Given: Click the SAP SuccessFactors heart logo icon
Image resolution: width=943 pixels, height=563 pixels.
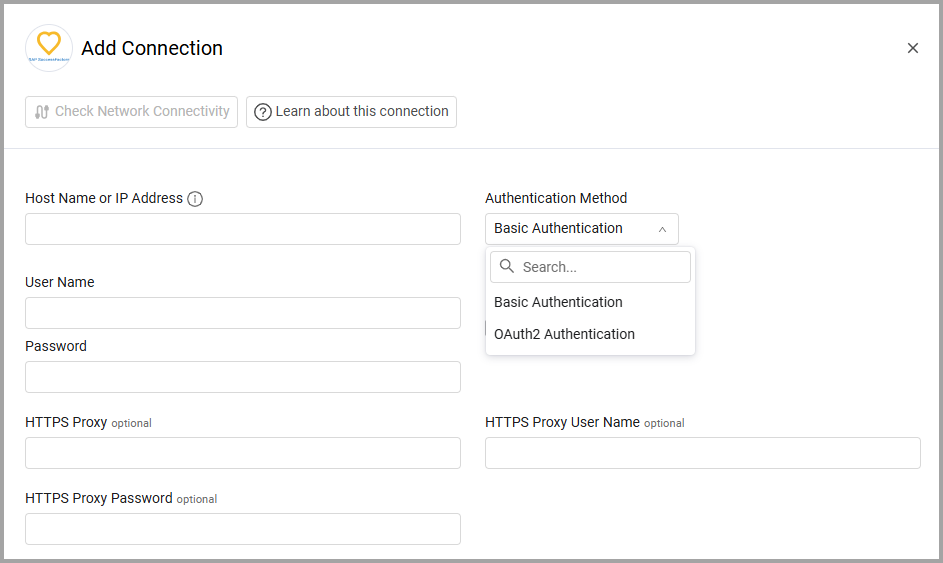Looking at the screenshot, I should (x=49, y=47).
